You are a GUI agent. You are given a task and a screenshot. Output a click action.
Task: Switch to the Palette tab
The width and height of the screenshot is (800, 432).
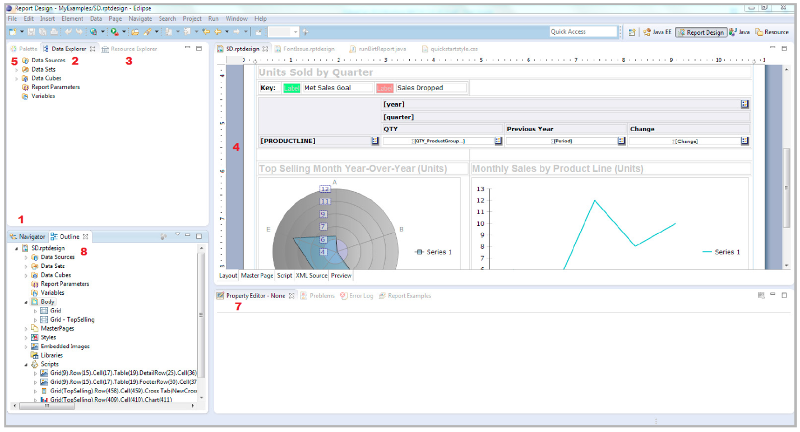(x=24, y=49)
